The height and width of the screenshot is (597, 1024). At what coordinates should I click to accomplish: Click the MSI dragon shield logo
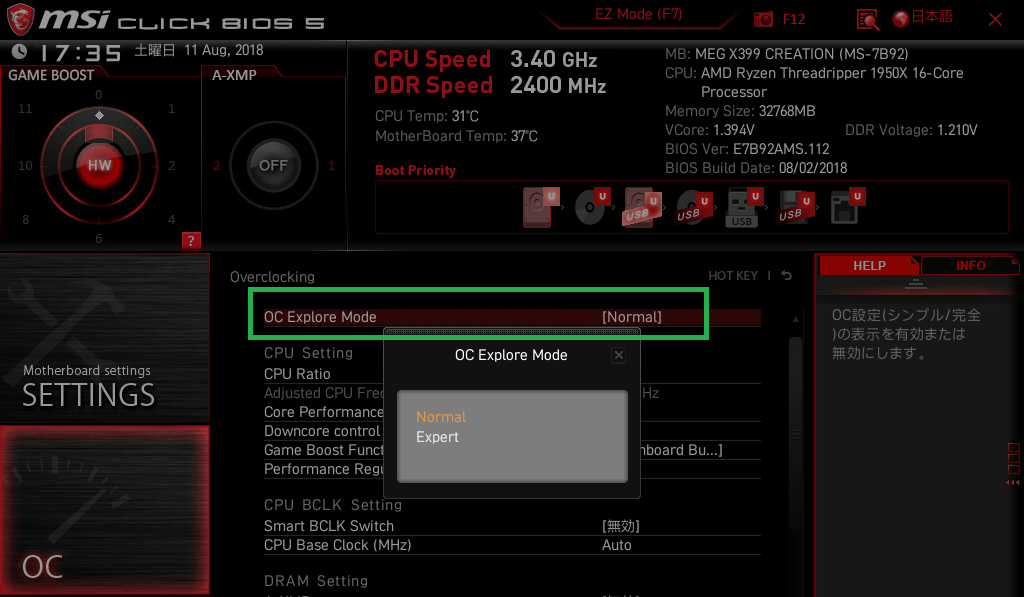pyautogui.click(x=20, y=20)
